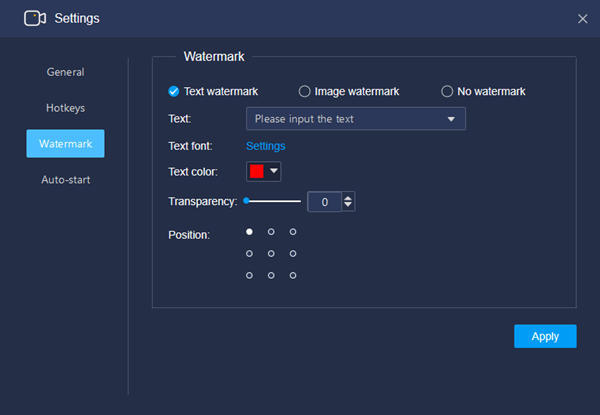The image size is (600, 415).
Task: Select the middle-left watermark position dot
Action: 249,254
